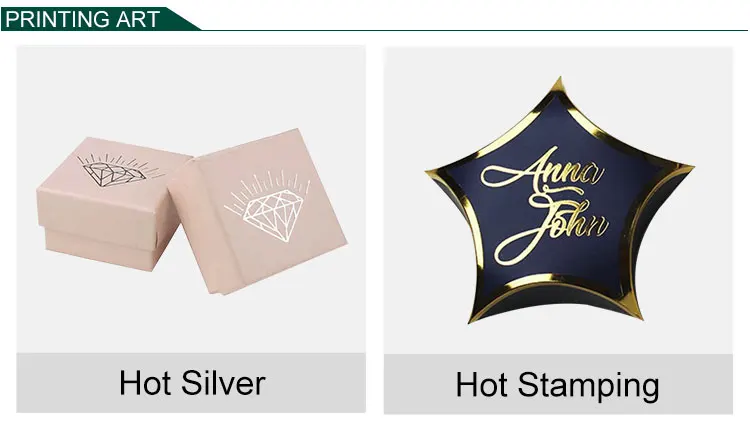The height and width of the screenshot is (427, 750).
Task: Click the navy blue star center
Action: point(555,206)
